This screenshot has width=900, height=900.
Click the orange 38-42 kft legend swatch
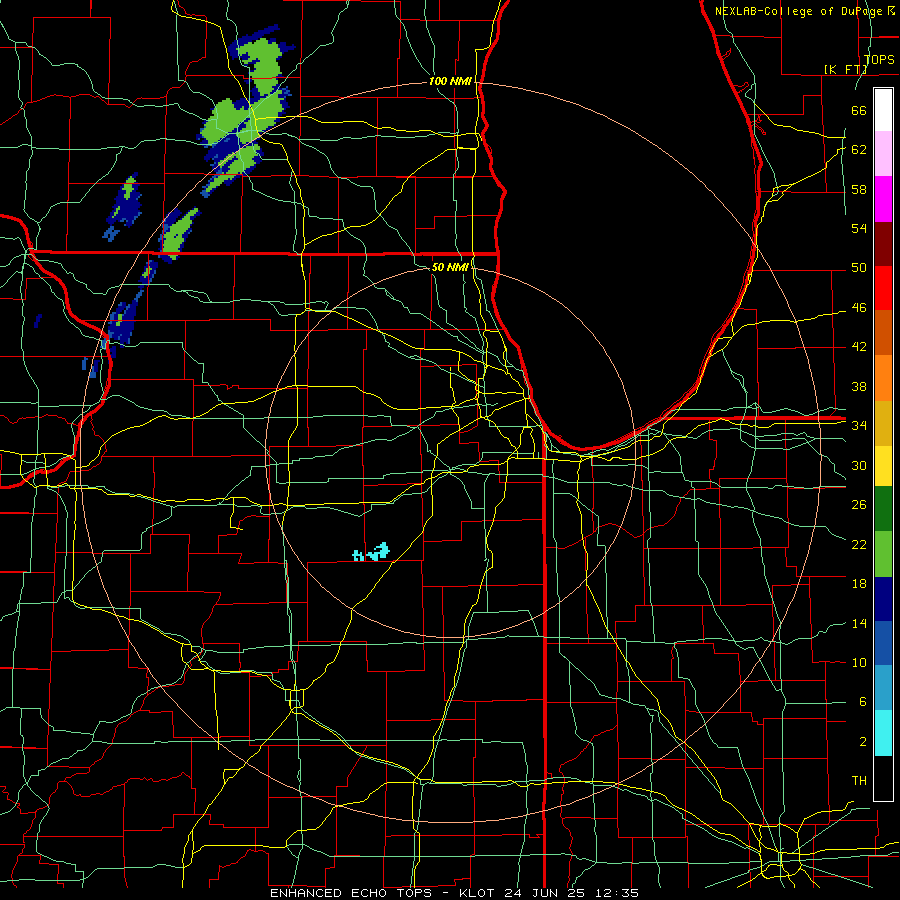[883, 377]
